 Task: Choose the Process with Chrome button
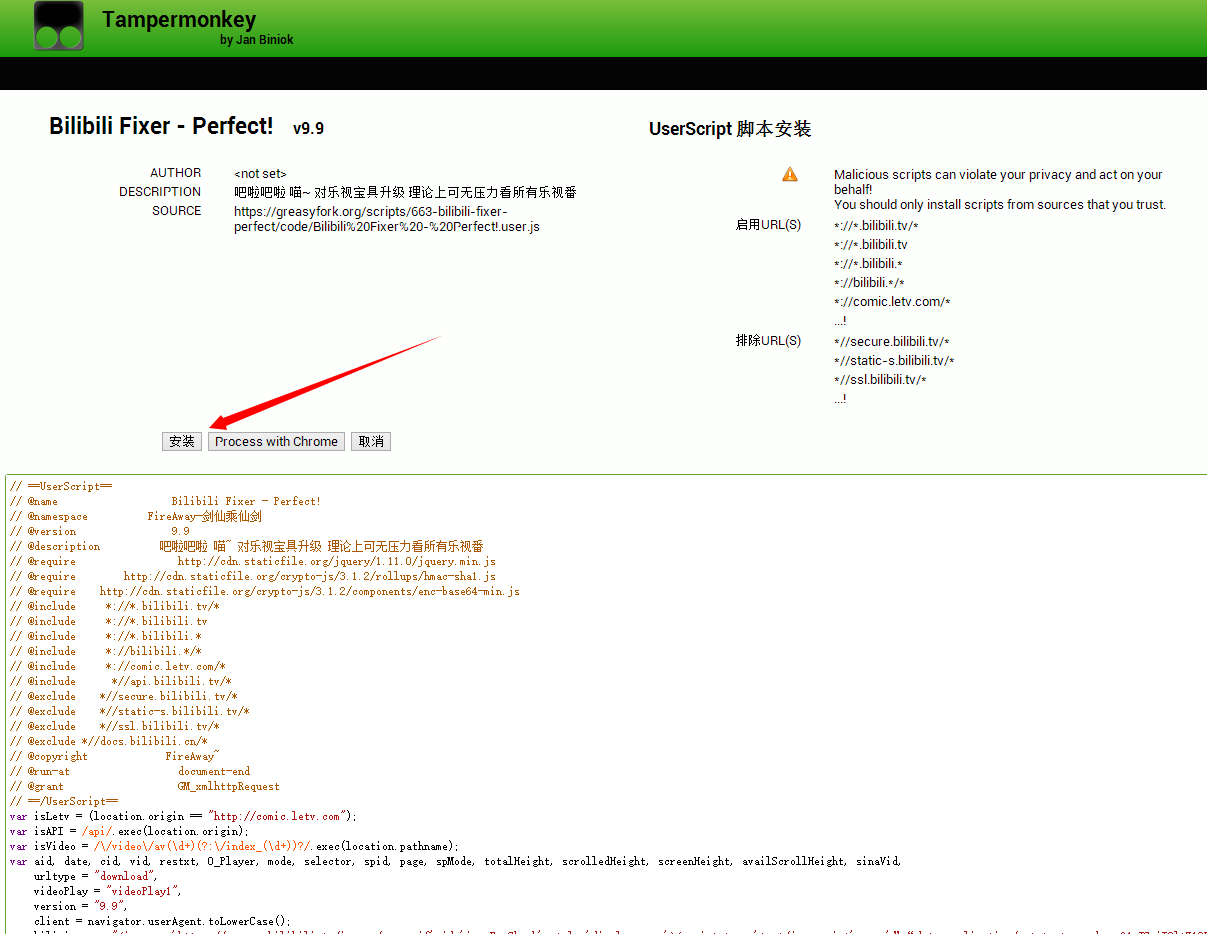[276, 441]
